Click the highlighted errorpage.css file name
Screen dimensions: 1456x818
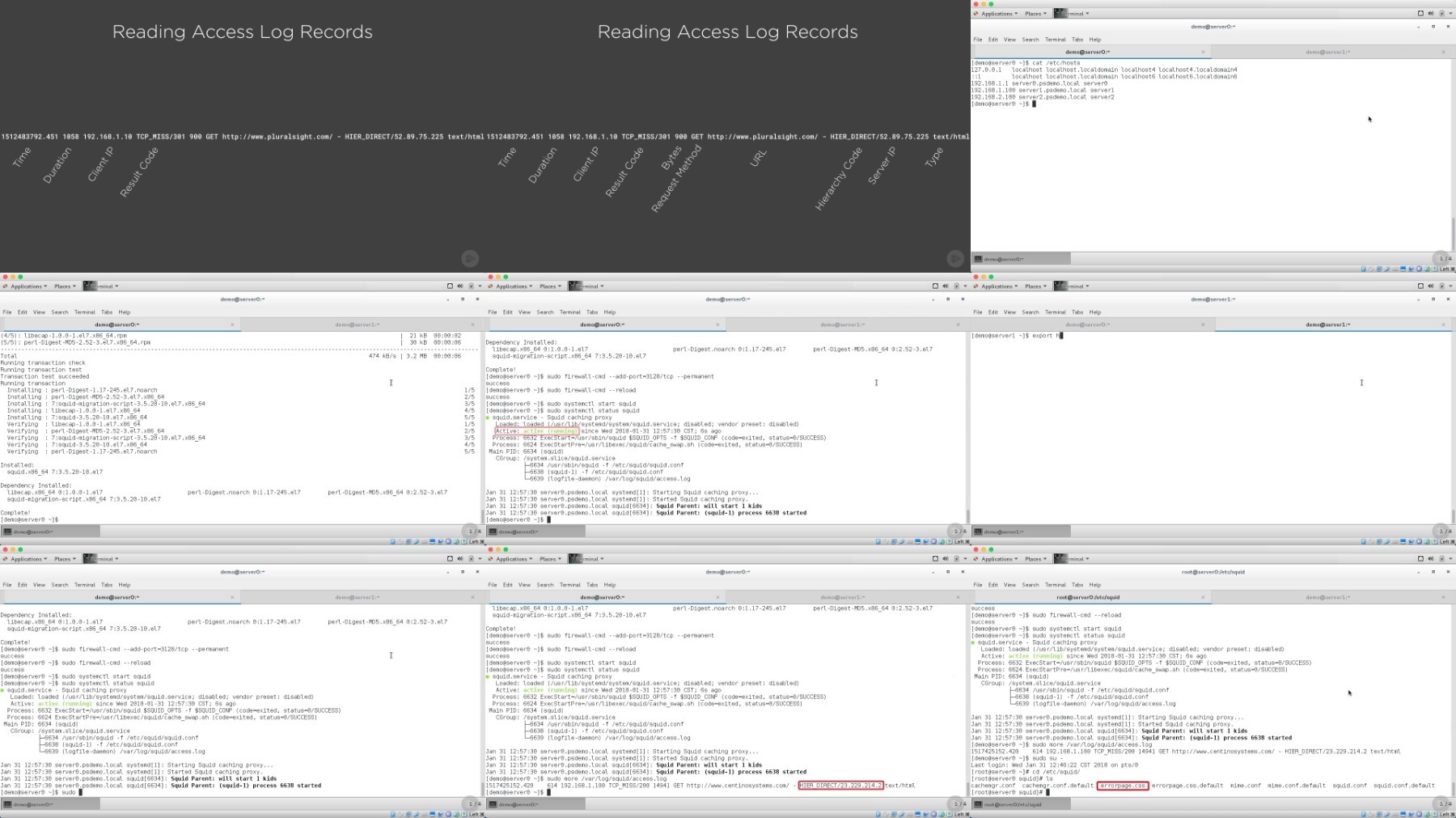tap(1123, 786)
